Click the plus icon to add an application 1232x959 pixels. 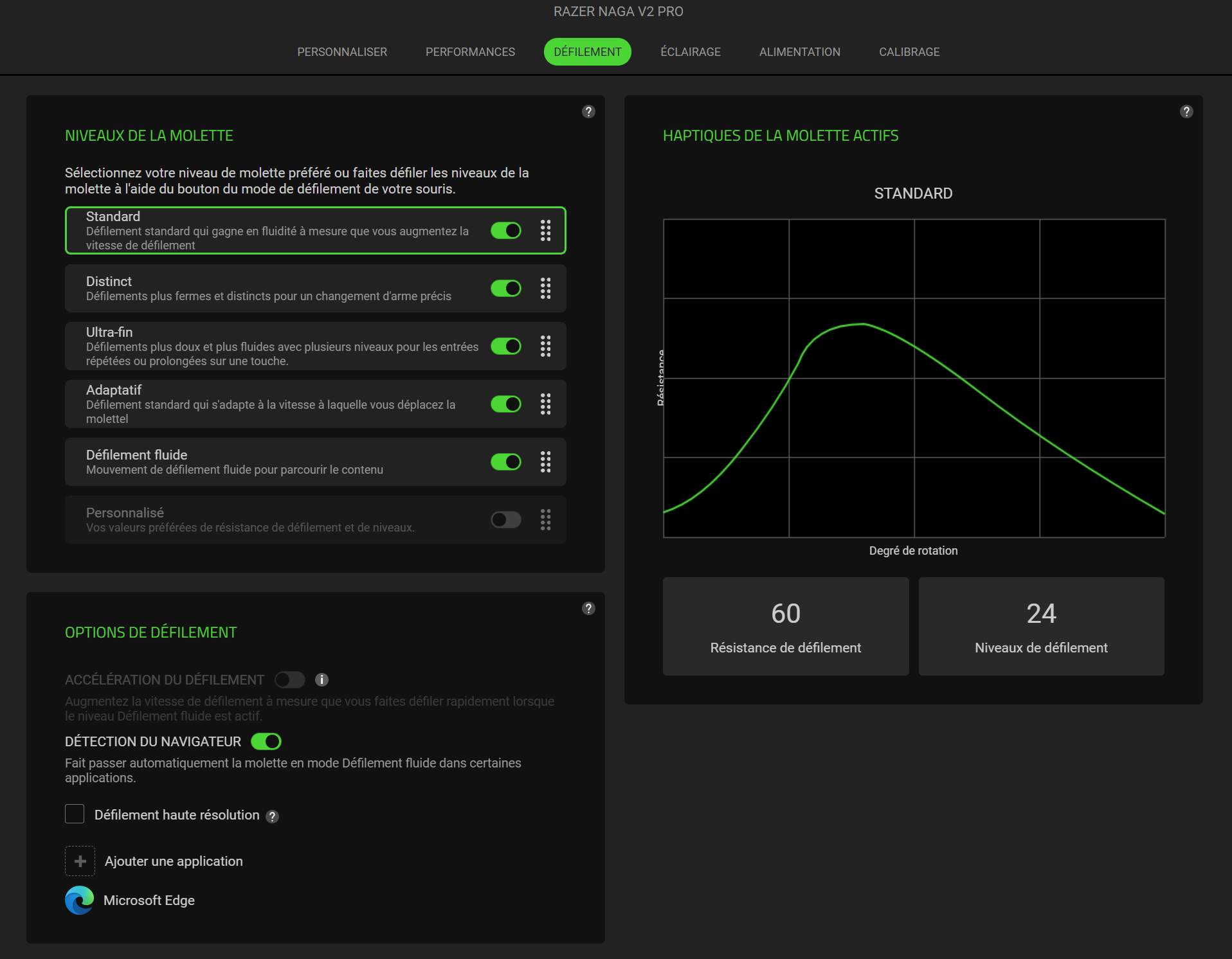(x=80, y=861)
